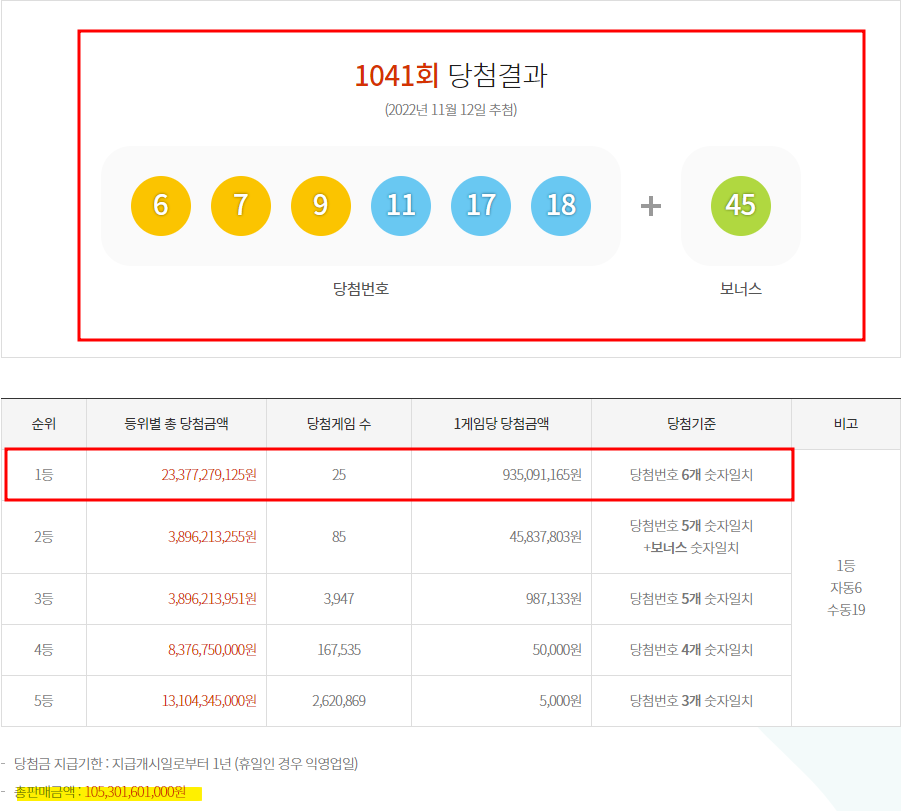901x811 pixels.
Task: Click the '순위' column header
Action: pos(44,424)
